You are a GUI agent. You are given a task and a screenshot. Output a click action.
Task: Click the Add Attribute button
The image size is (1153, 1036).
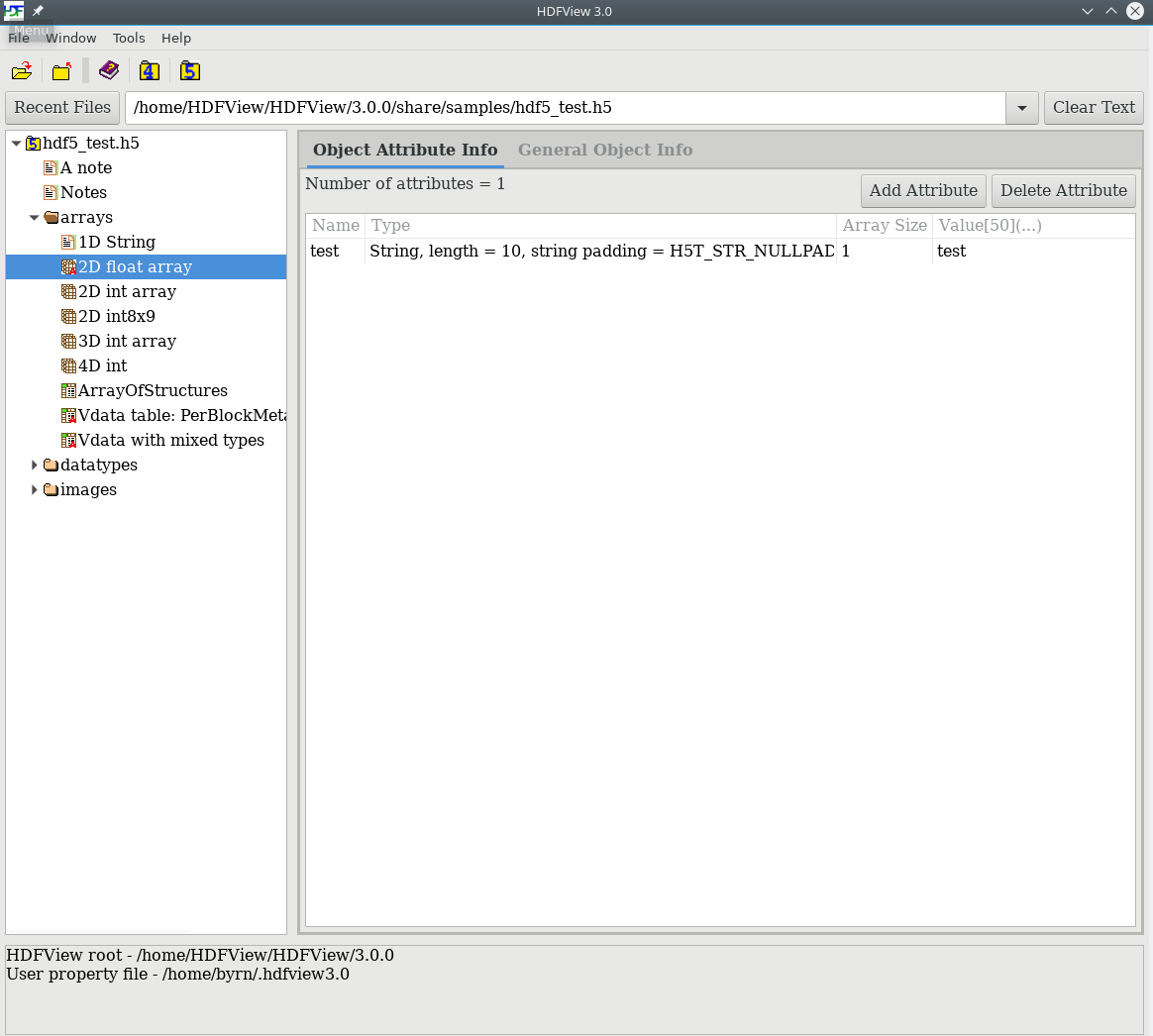click(x=923, y=190)
